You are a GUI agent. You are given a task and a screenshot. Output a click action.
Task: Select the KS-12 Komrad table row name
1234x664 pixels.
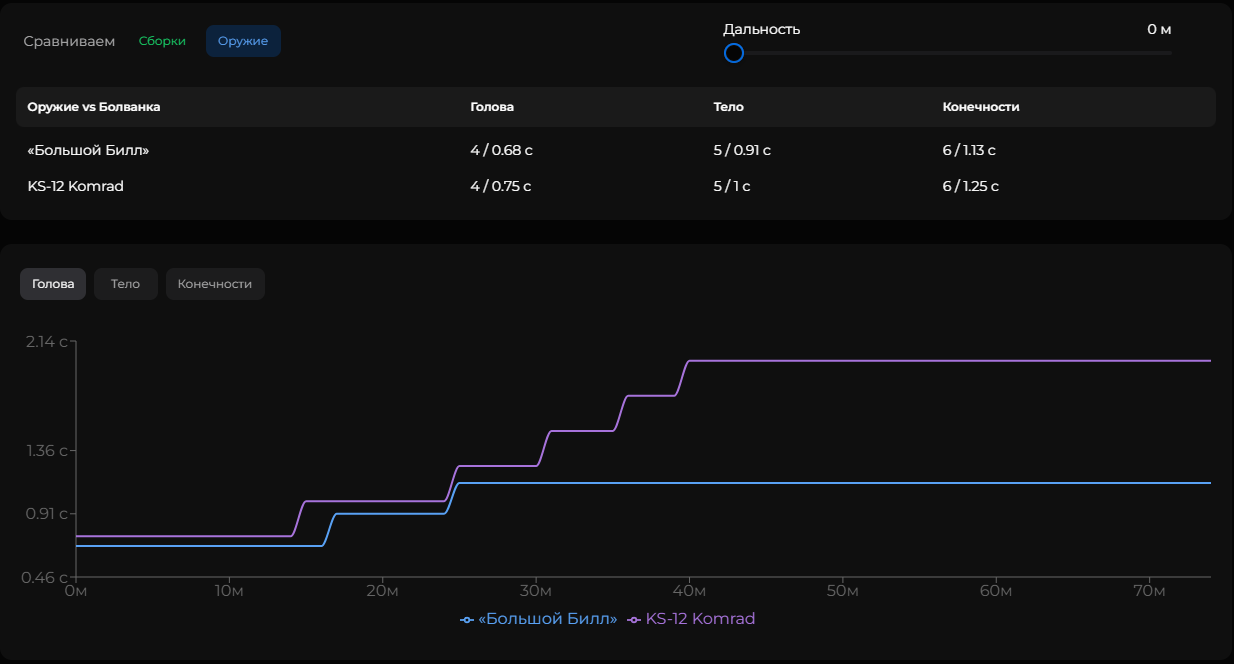[76, 186]
